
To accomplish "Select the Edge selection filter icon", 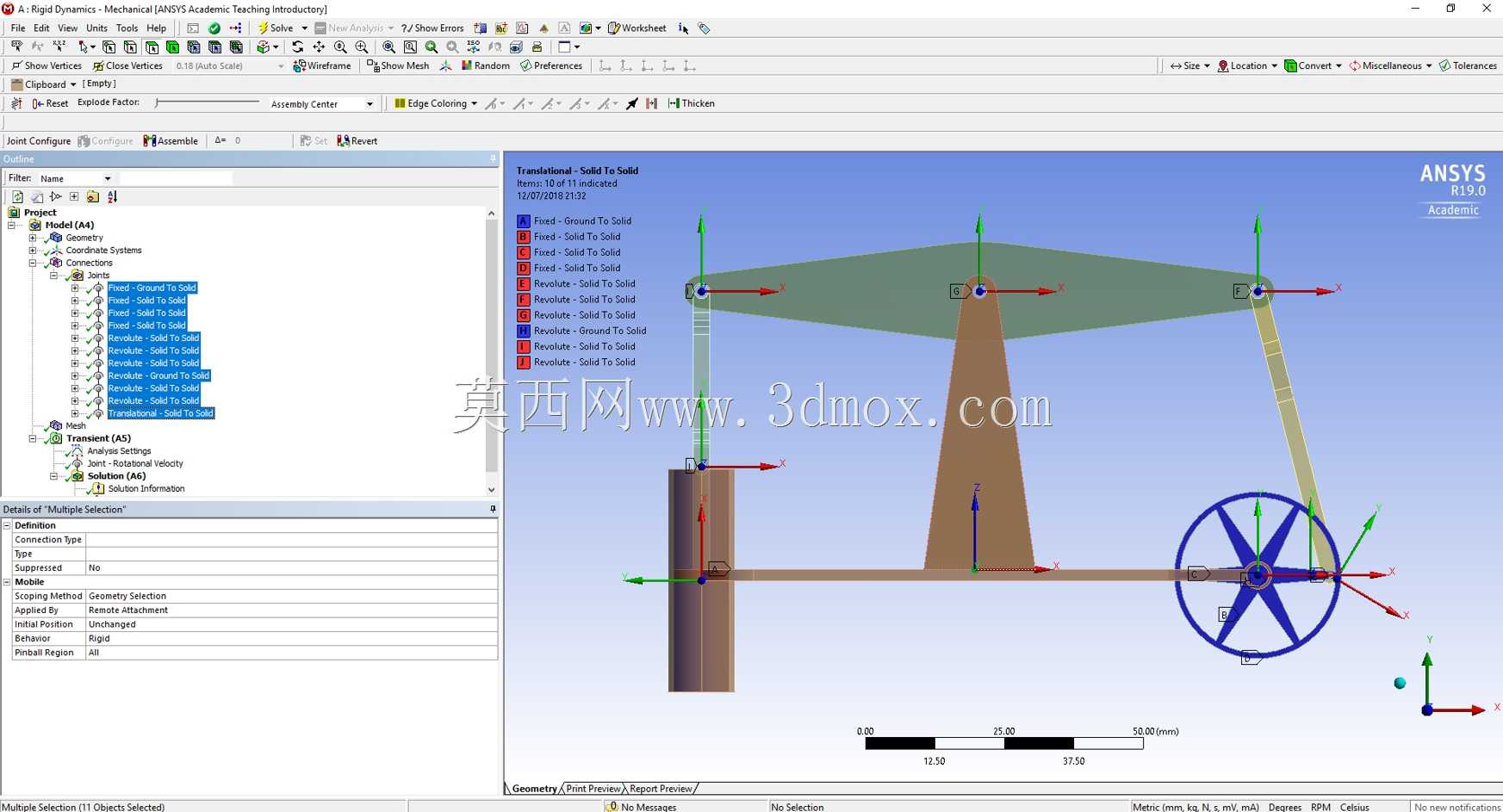I will 130,47.
